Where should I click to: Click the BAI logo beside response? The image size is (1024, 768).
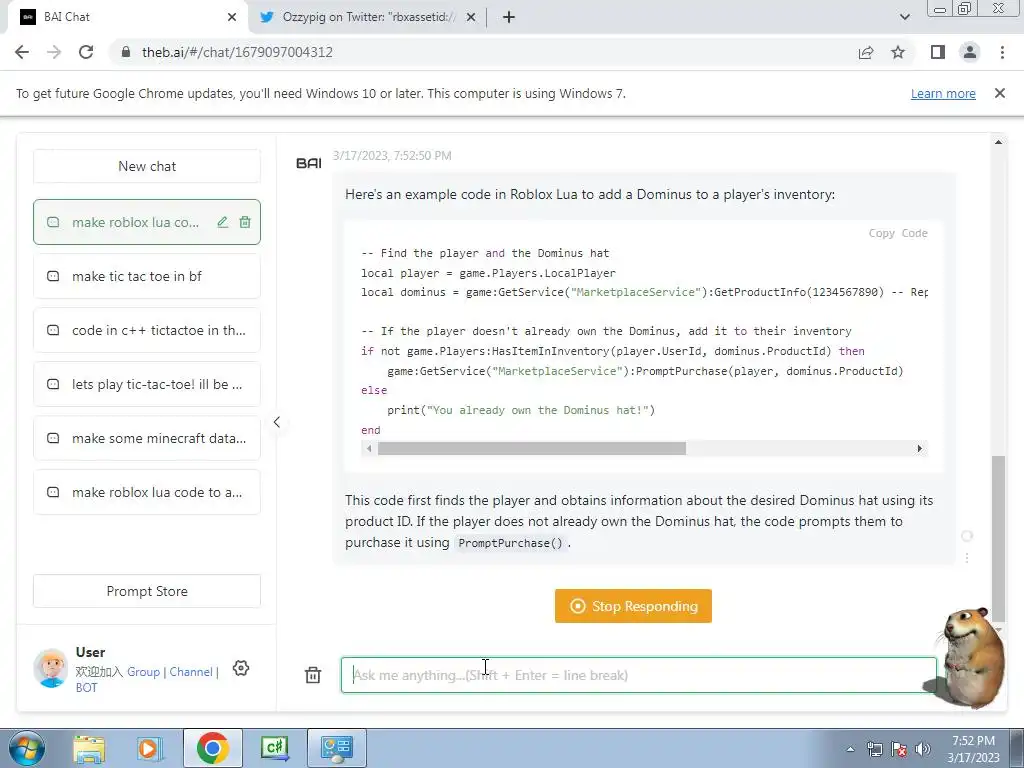[309, 163]
